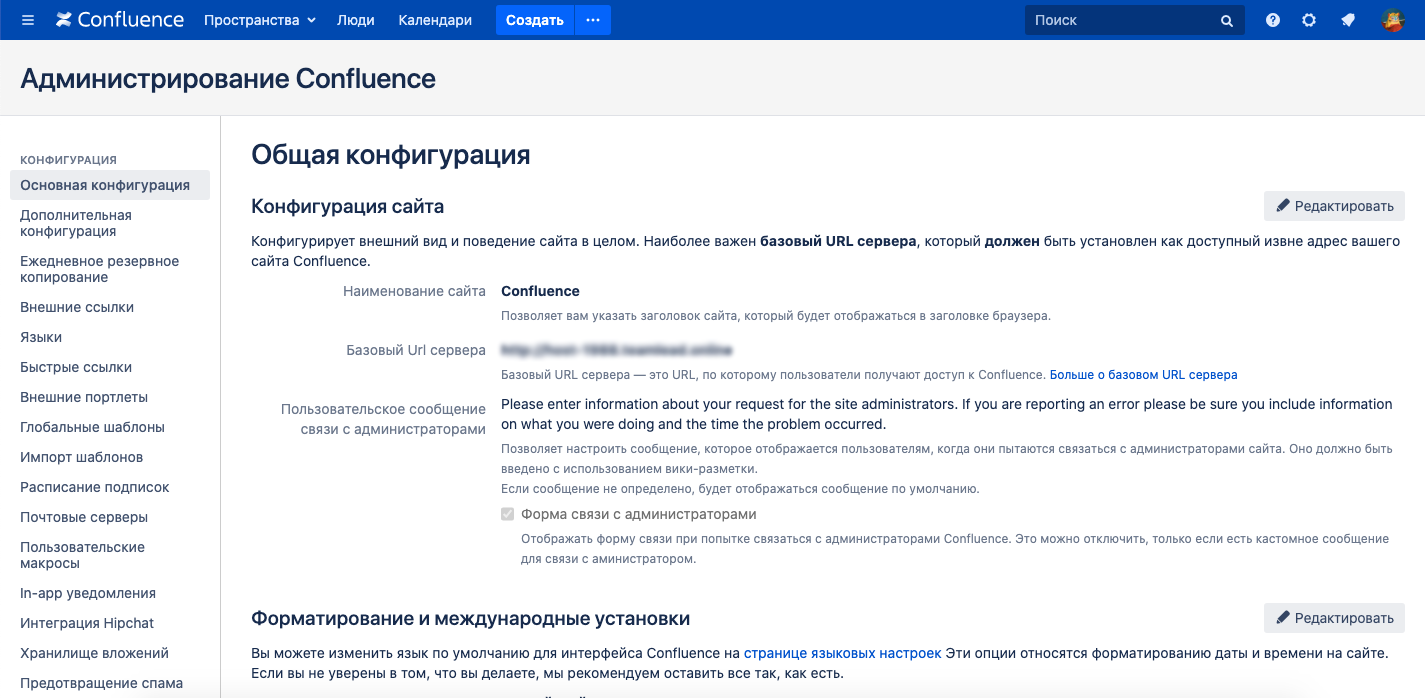Open the Люди menu item
This screenshot has height=698, width=1425.
click(x=356, y=20)
